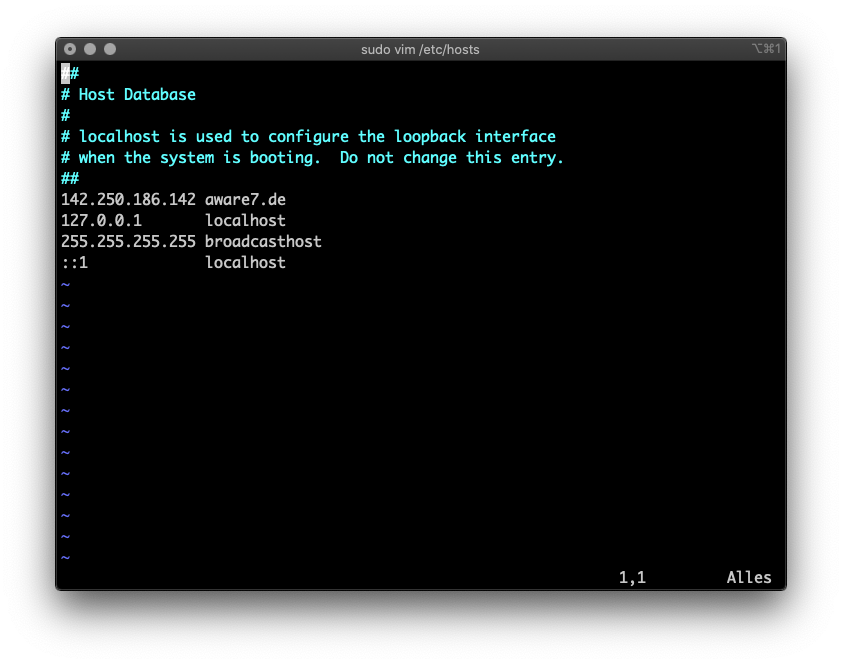842x664 pixels.
Task: Click the IPv6 address ::1
Action: point(75,262)
